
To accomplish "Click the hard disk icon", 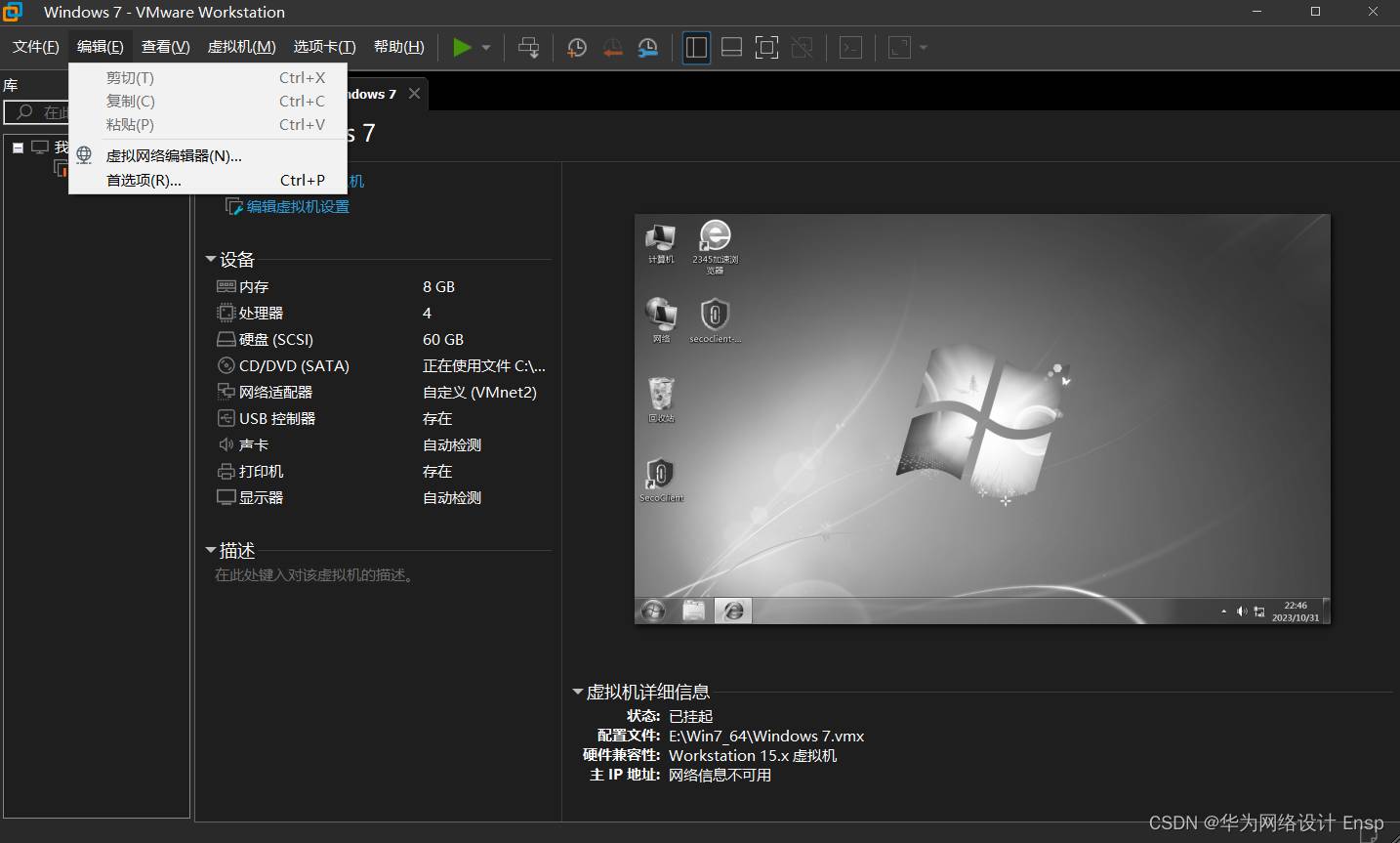I will [226, 340].
